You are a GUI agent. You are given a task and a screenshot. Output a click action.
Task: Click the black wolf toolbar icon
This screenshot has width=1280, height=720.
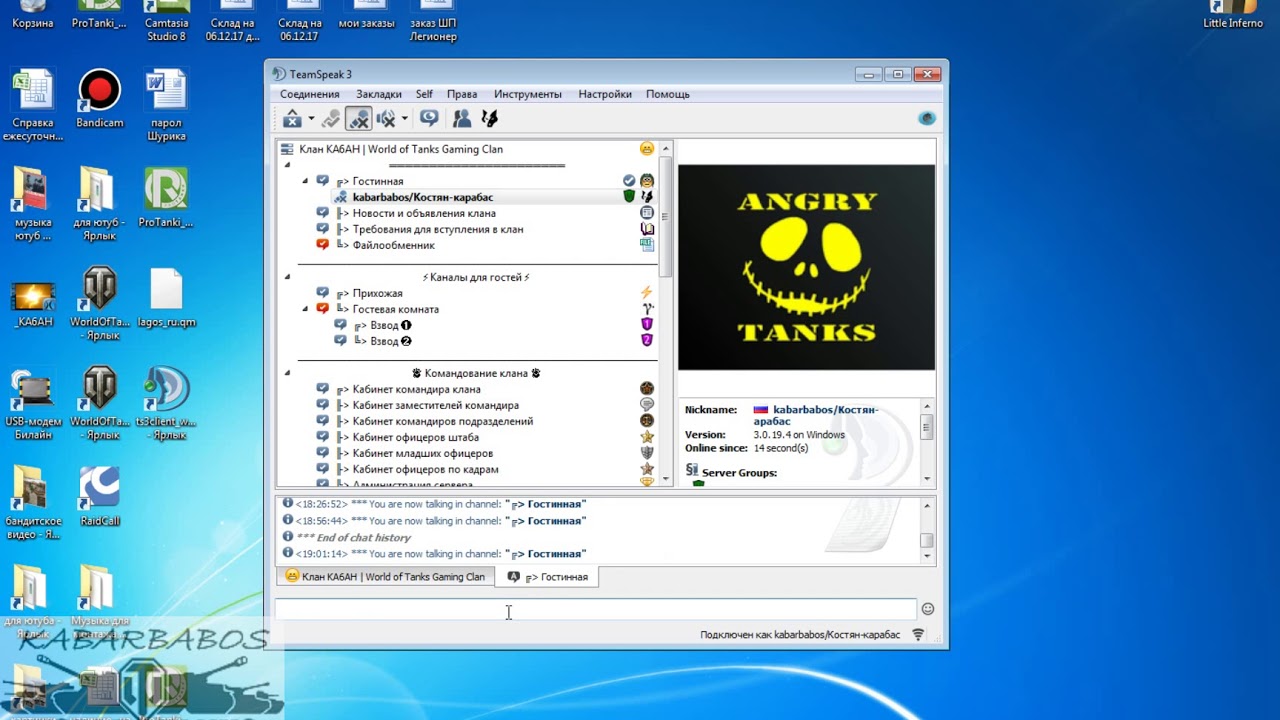(489, 119)
